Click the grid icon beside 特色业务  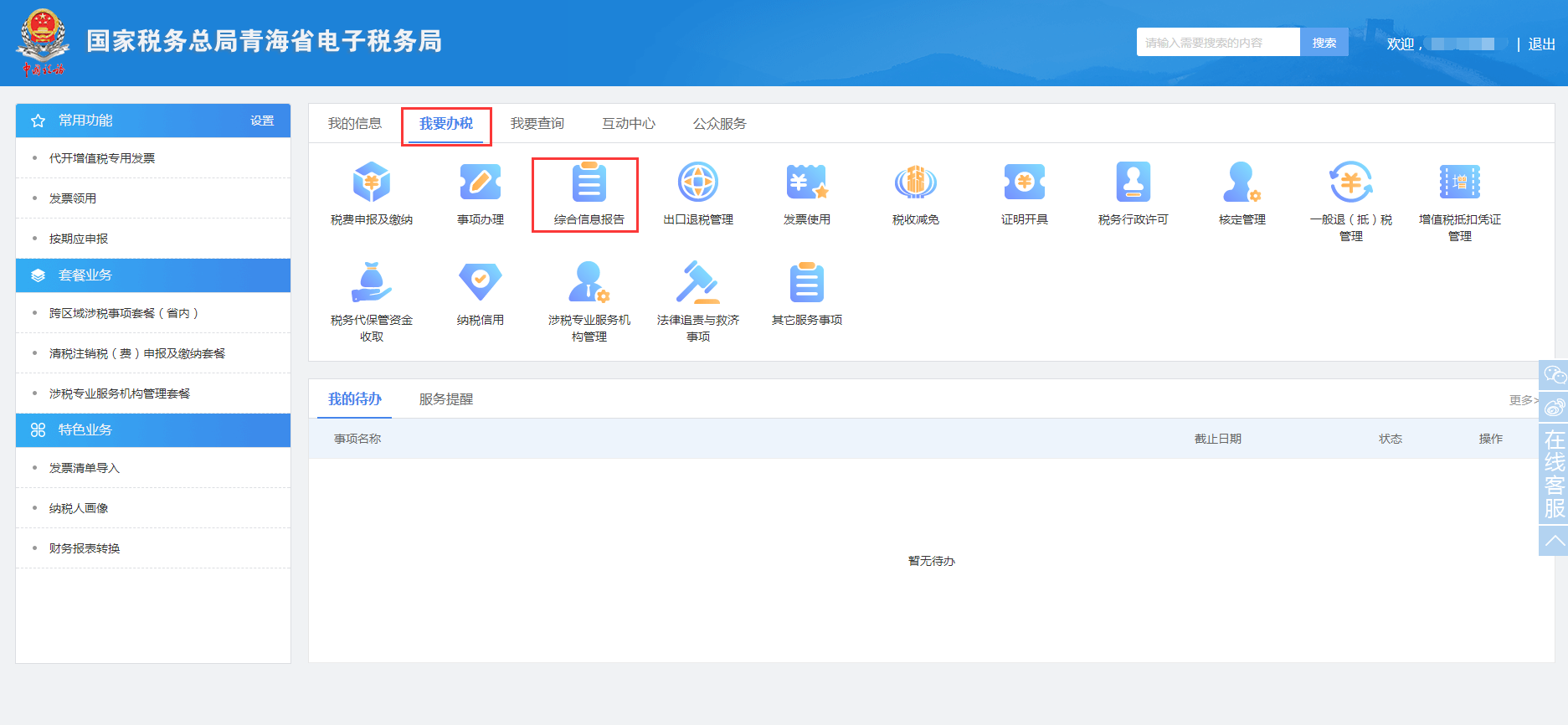coord(38,429)
